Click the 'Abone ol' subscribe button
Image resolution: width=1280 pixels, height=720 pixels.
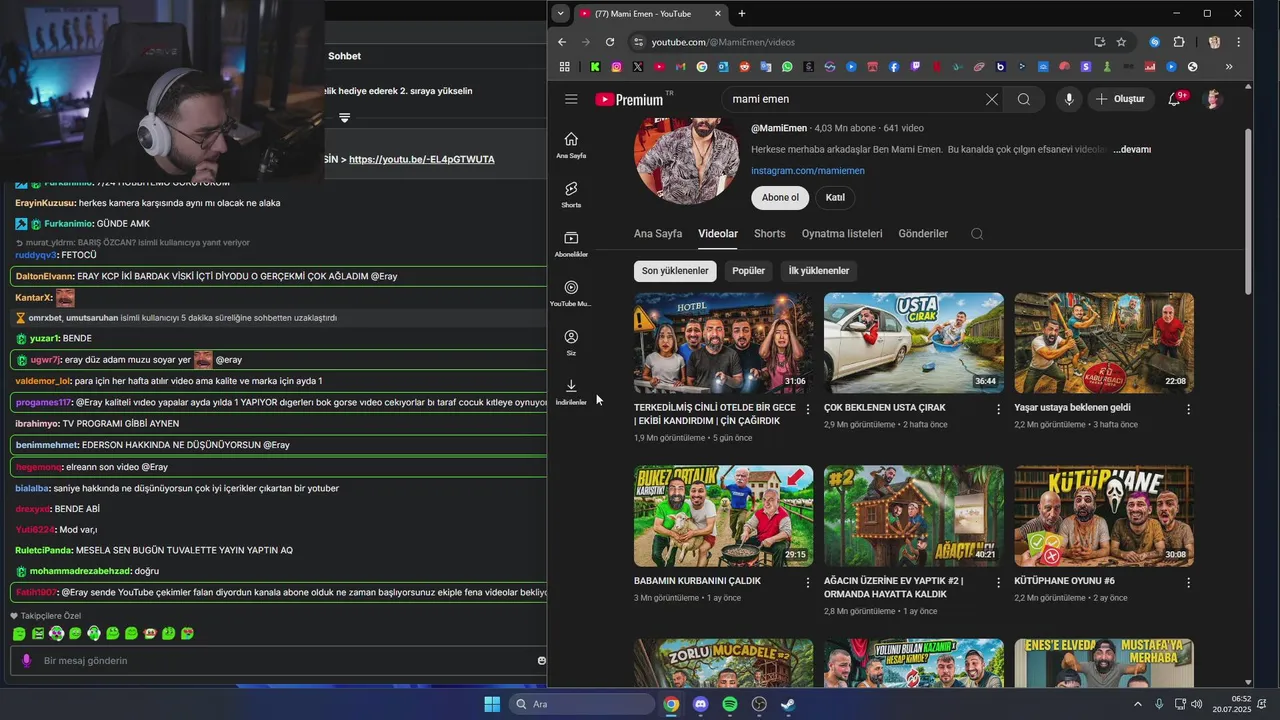tap(780, 197)
